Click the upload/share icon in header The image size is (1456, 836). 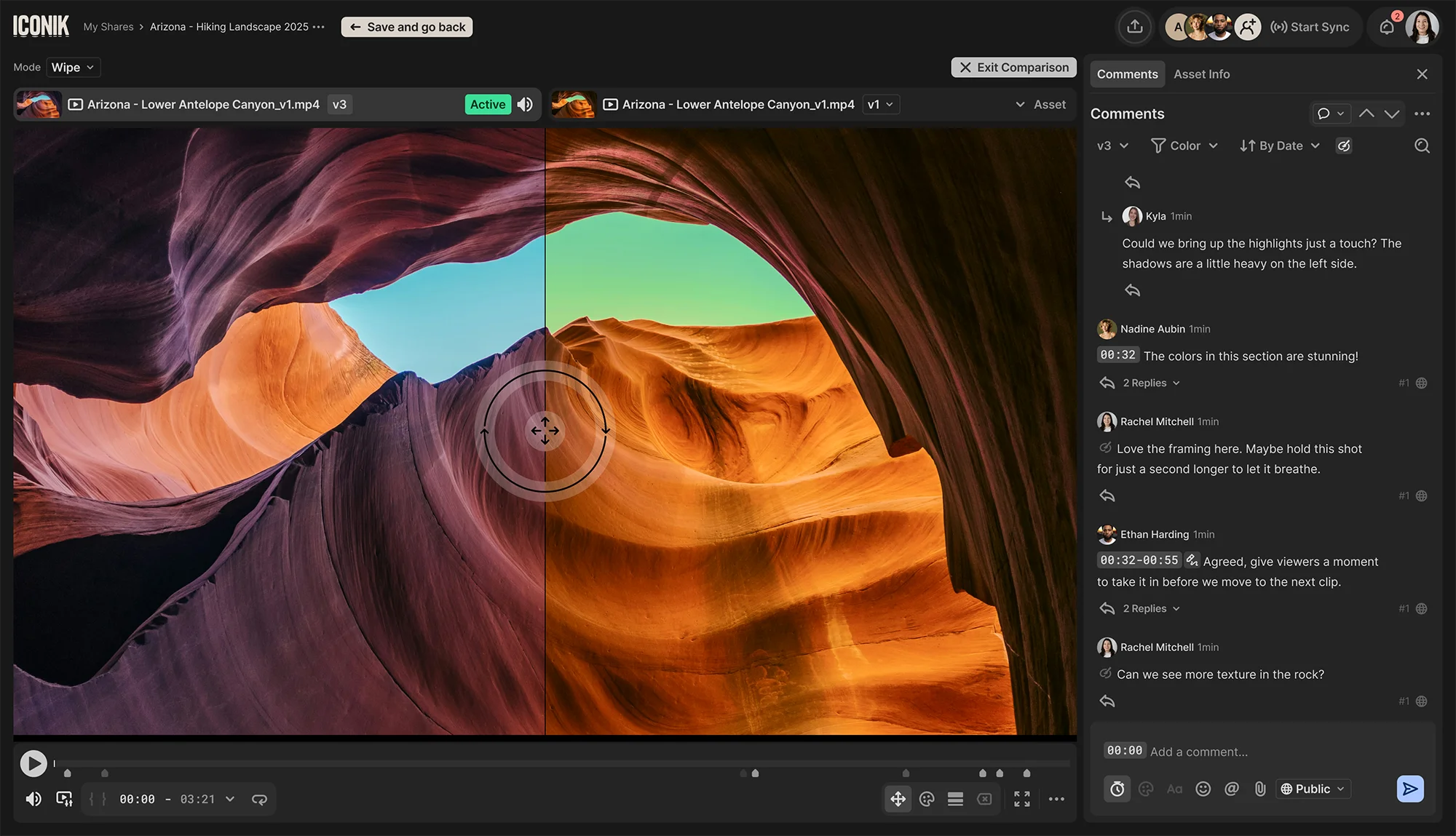(1134, 27)
